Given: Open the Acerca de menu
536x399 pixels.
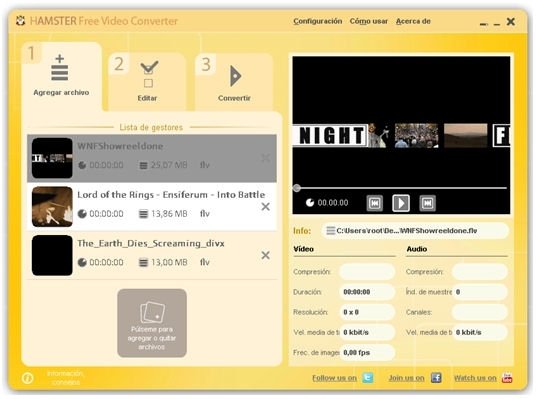Looking at the screenshot, I should [x=413, y=21].
